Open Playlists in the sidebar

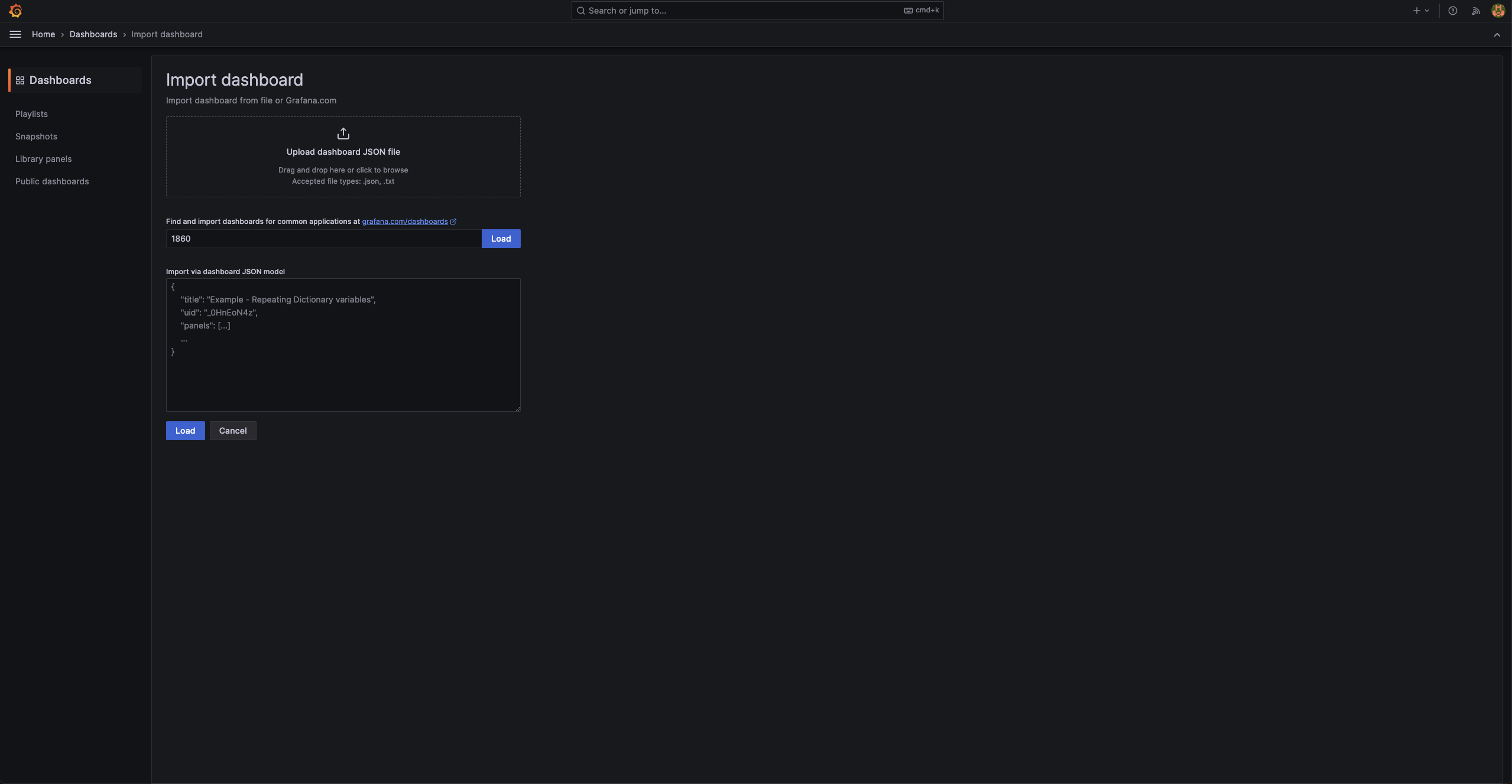click(31, 114)
